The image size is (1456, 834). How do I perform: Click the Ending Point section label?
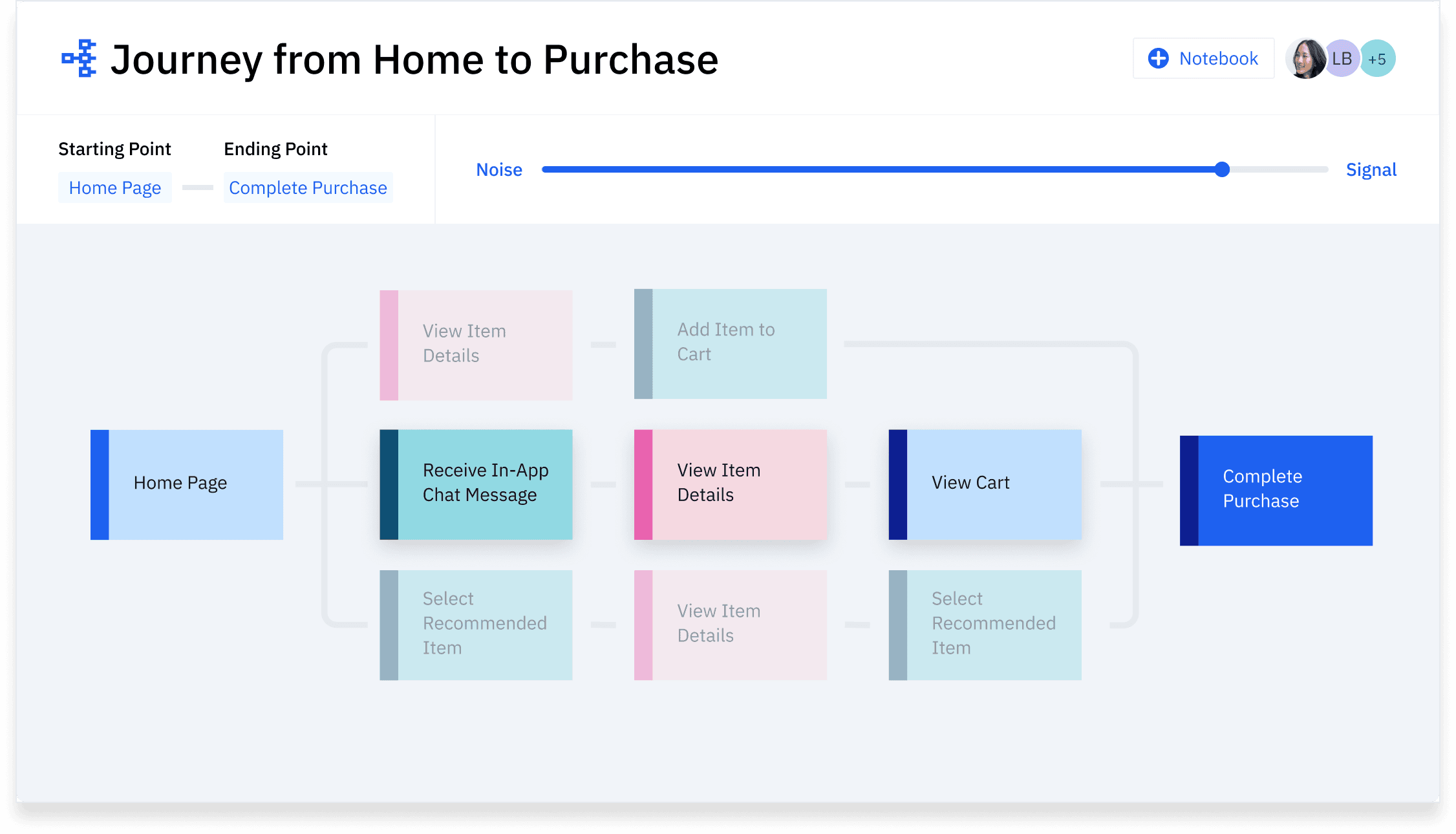275,148
